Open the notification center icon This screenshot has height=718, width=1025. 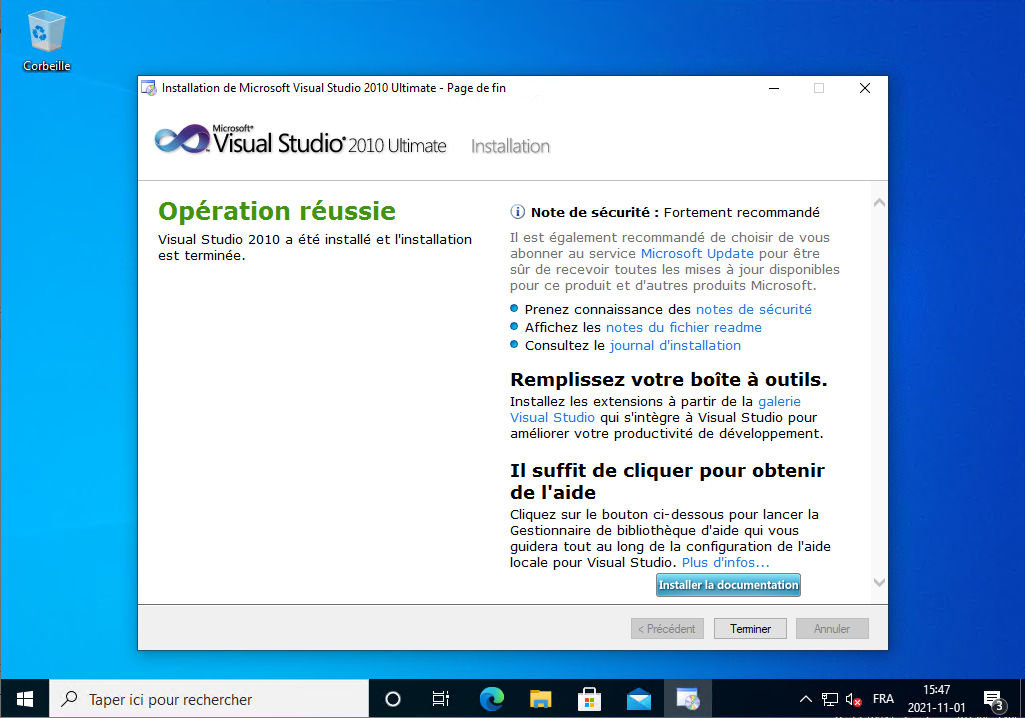(x=994, y=700)
